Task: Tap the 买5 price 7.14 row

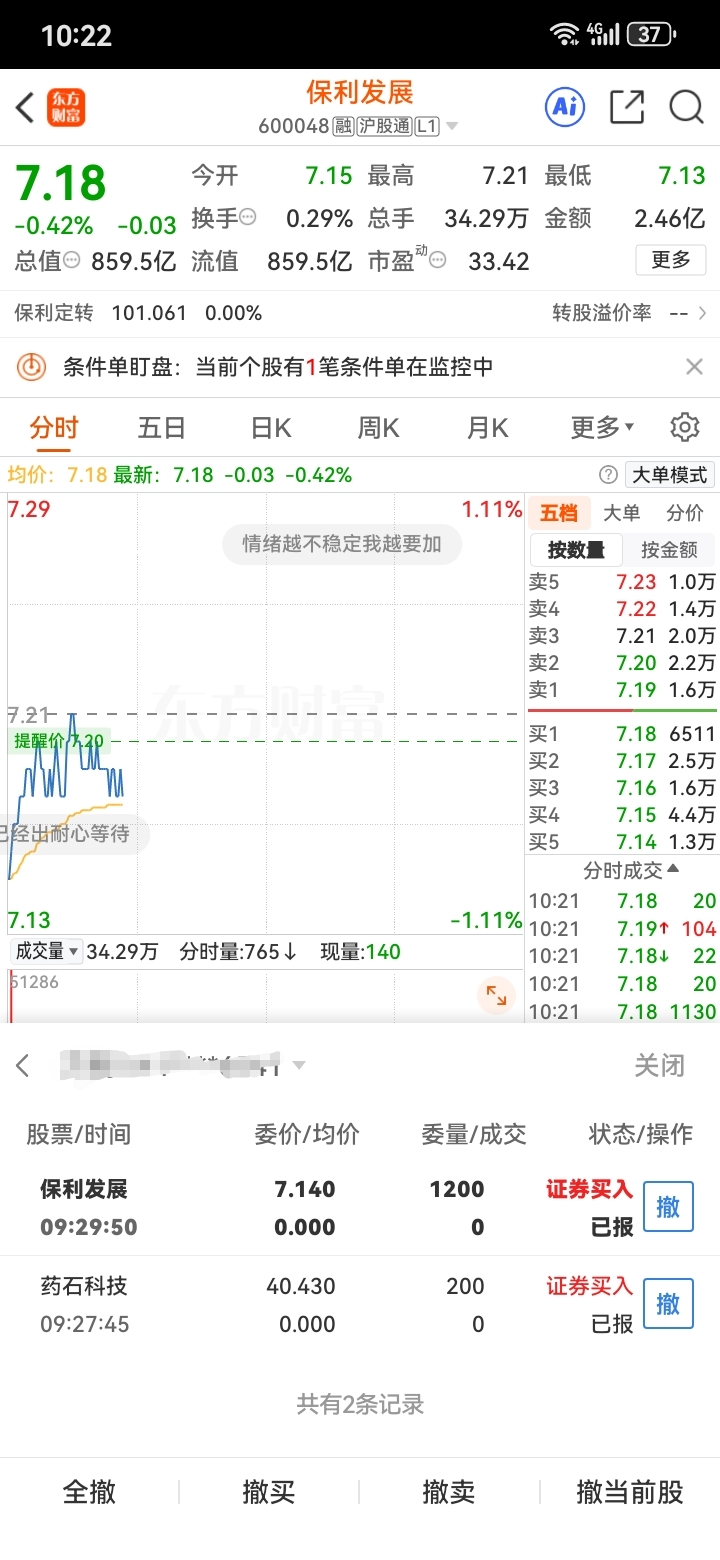Action: coord(622,842)
